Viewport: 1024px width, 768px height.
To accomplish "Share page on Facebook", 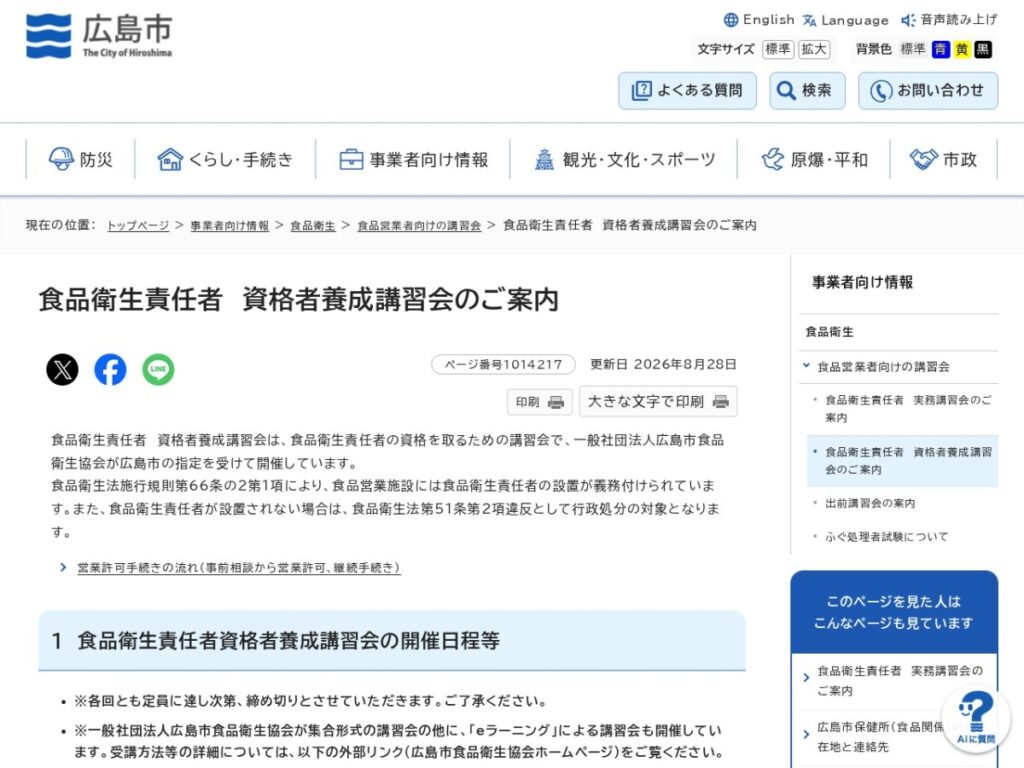I will 110,370.
